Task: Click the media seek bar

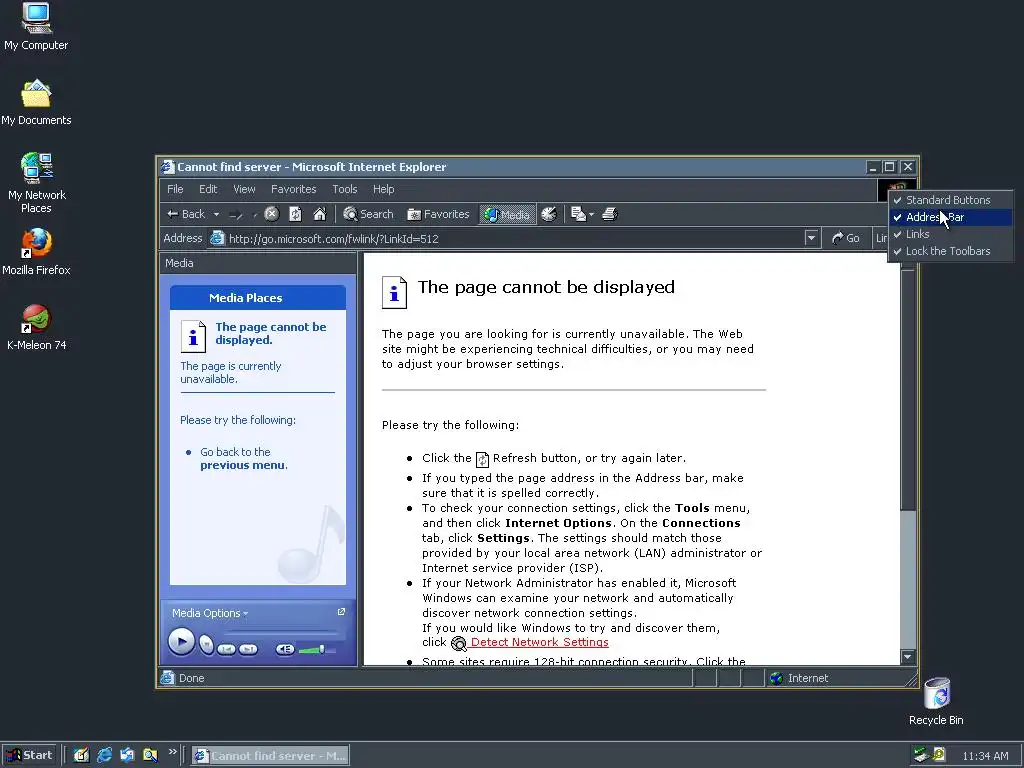Action: (281, 633)
